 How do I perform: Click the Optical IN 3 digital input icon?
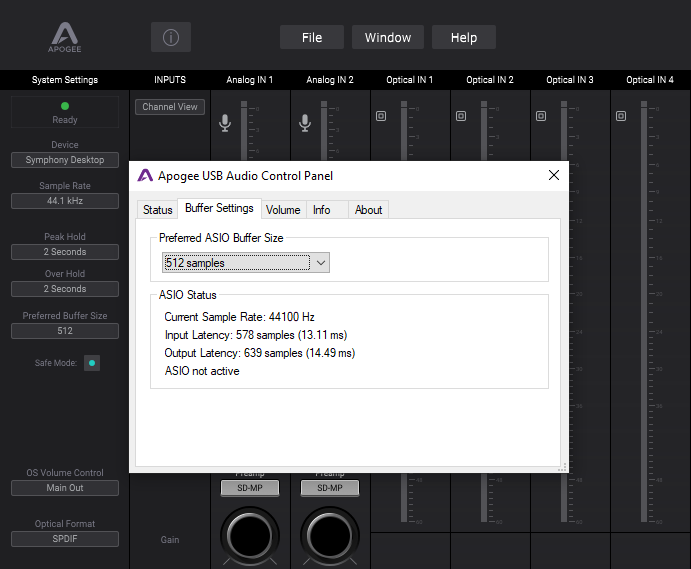(541, 116)
